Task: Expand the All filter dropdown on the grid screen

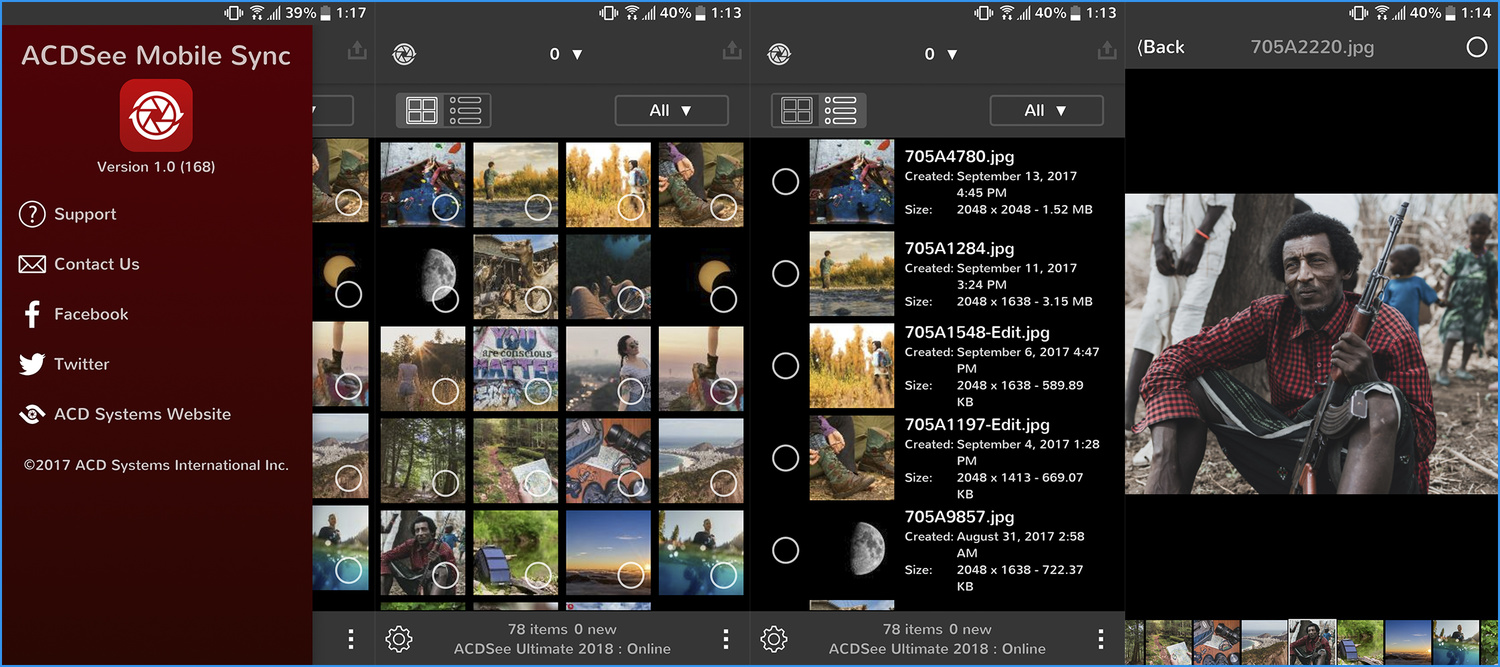Action: [x=671, y=111]
